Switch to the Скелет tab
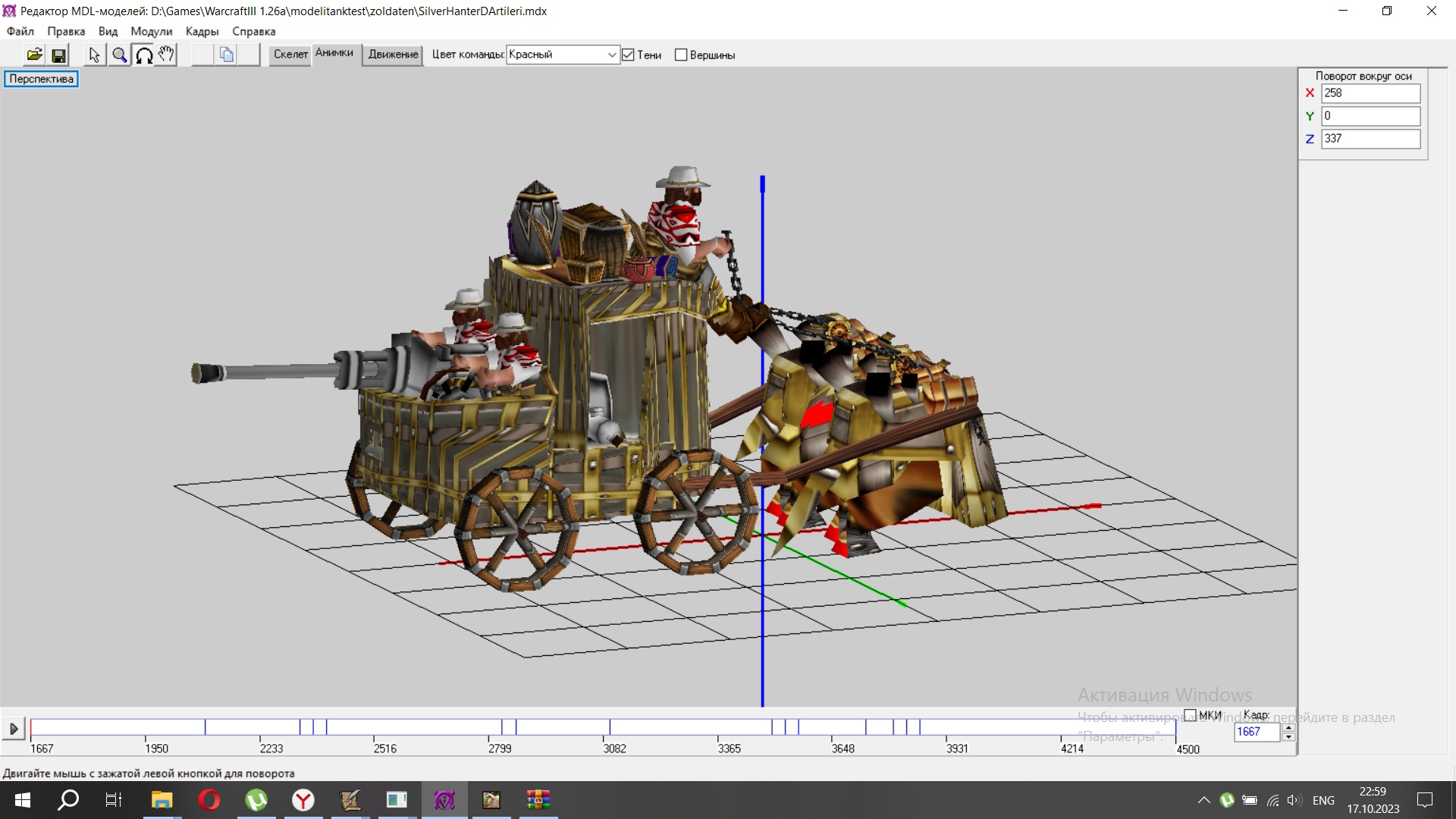1456x819 pixels. click(x=290, y=54)
